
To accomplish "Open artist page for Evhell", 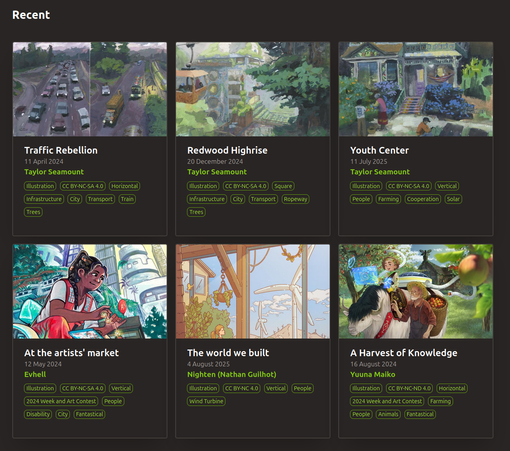I will click(x=35, y=374).
